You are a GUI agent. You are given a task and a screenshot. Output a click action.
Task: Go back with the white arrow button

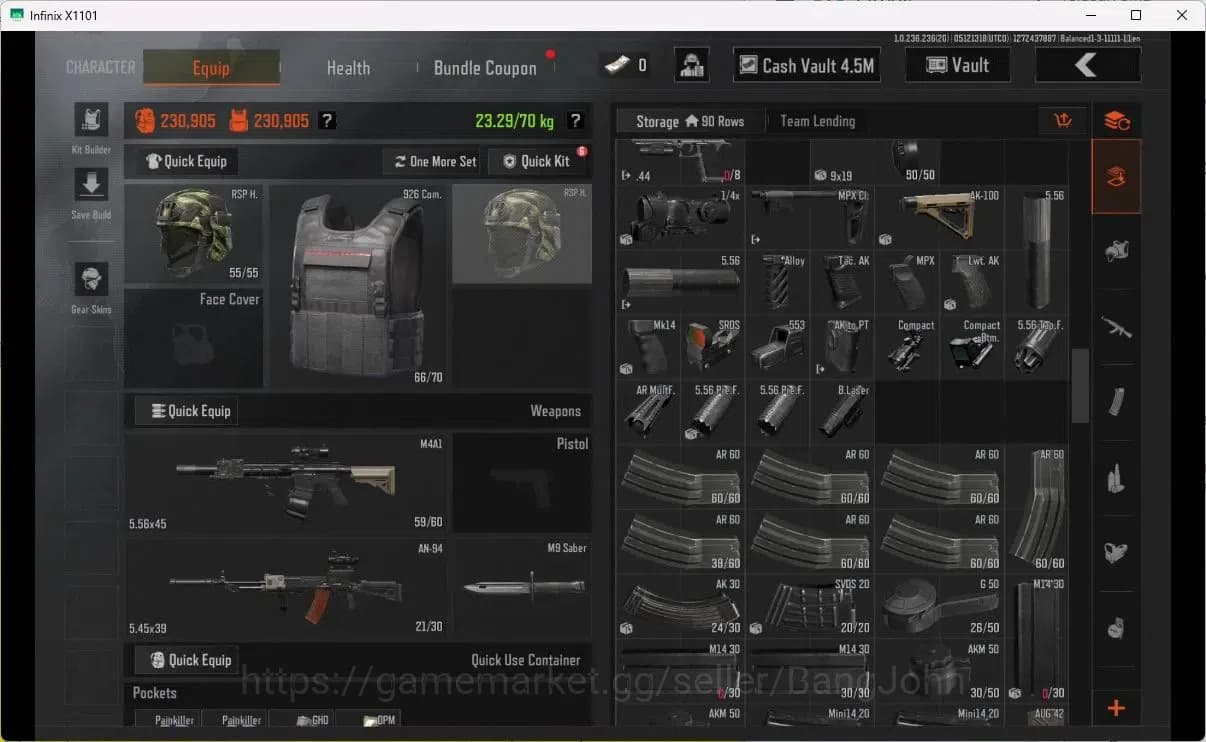pos(1087,65)
